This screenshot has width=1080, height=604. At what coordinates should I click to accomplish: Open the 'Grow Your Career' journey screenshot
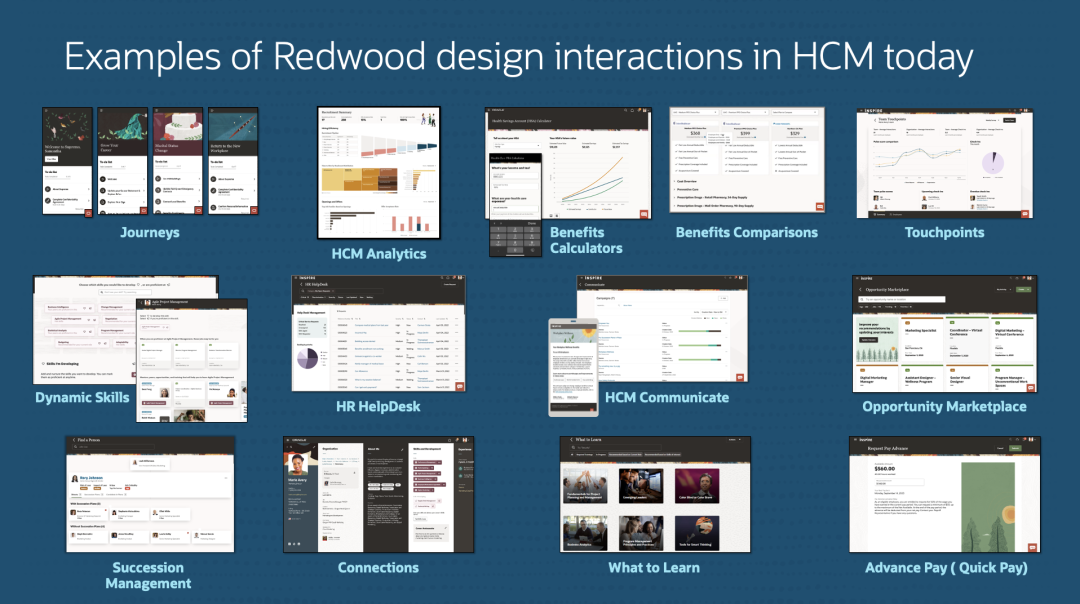point(123,160)
